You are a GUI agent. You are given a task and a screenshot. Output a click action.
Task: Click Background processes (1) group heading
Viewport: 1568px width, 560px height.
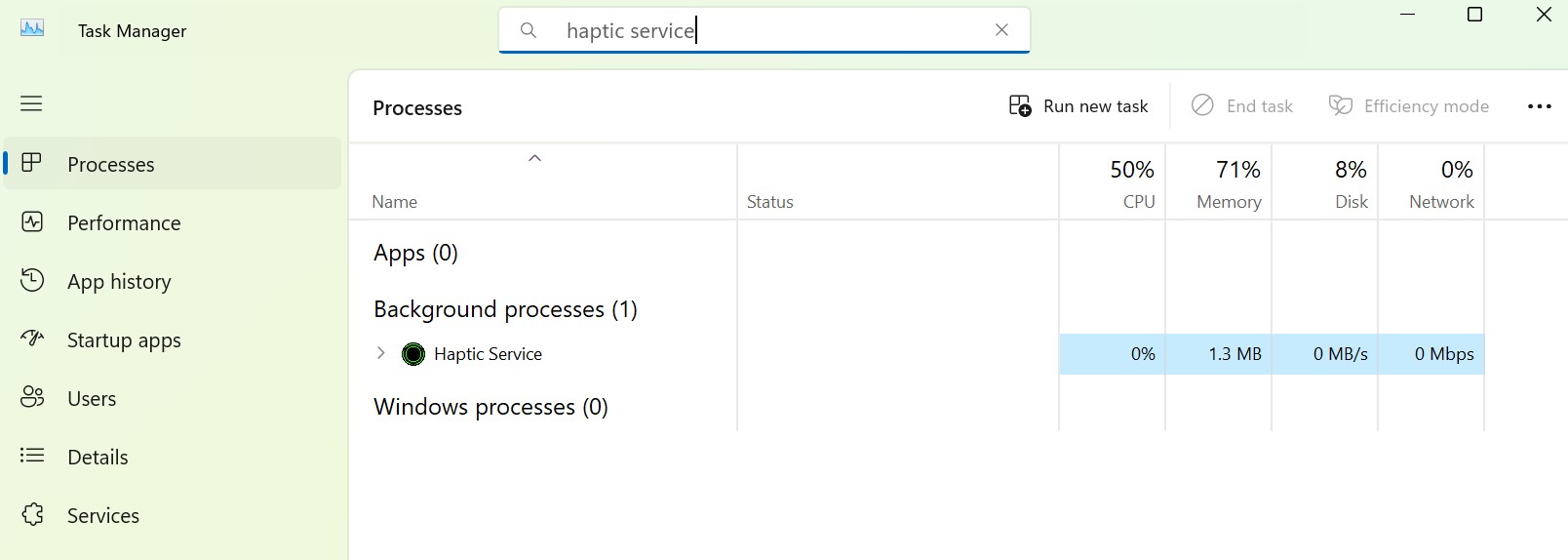point(505,309)
